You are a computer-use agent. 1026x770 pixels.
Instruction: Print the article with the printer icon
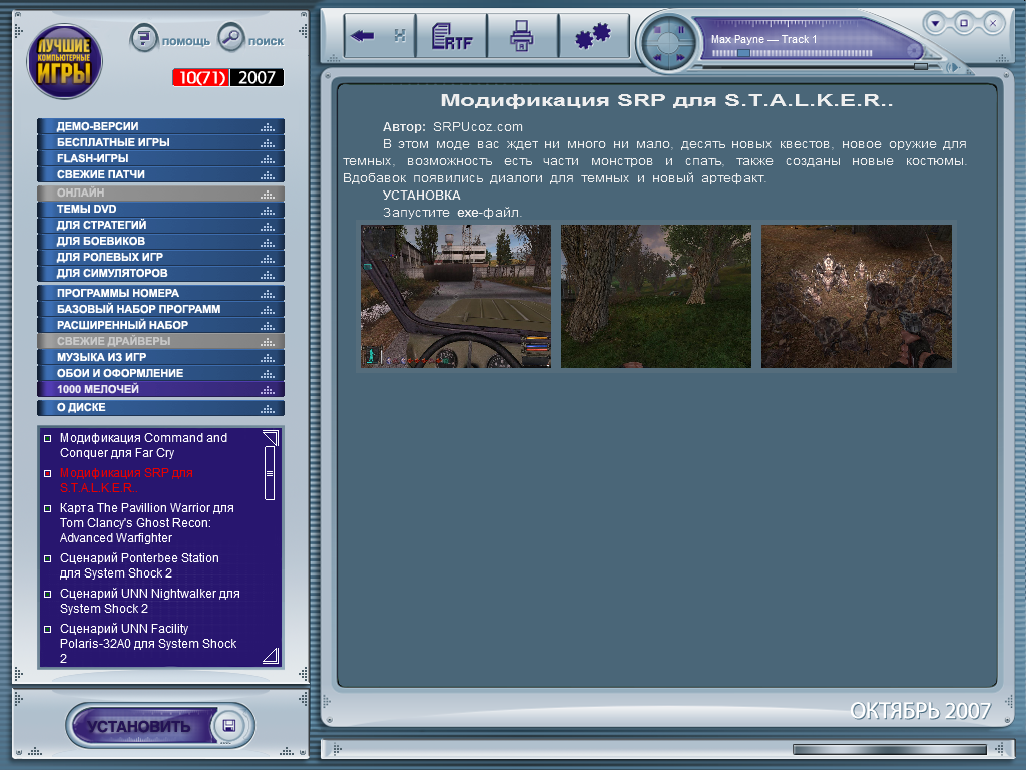tap(522, 36)
